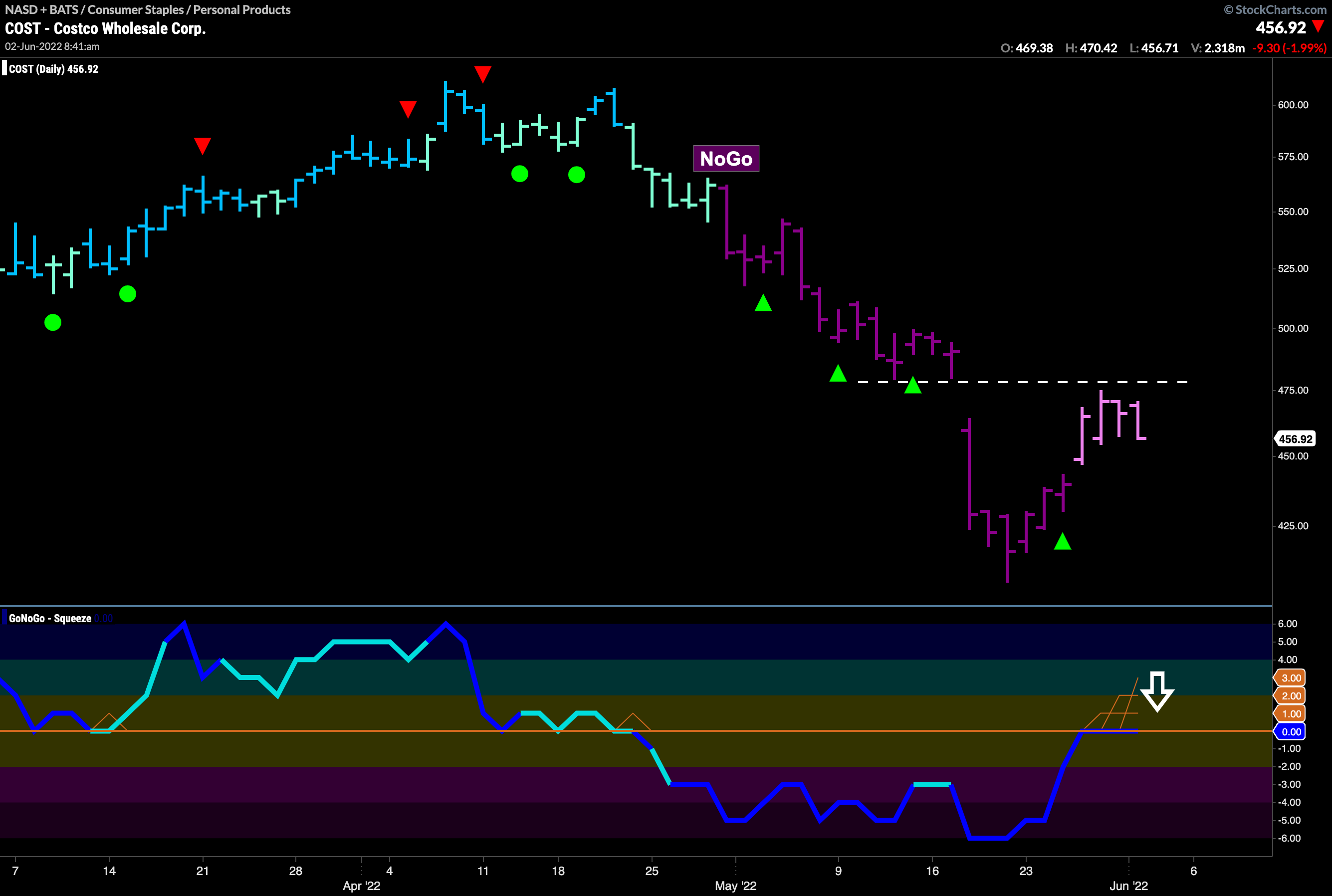The image size is (1332, 896).
Task: Click the red down-triangle marker above April 11 peak
Action: [483, 74]
